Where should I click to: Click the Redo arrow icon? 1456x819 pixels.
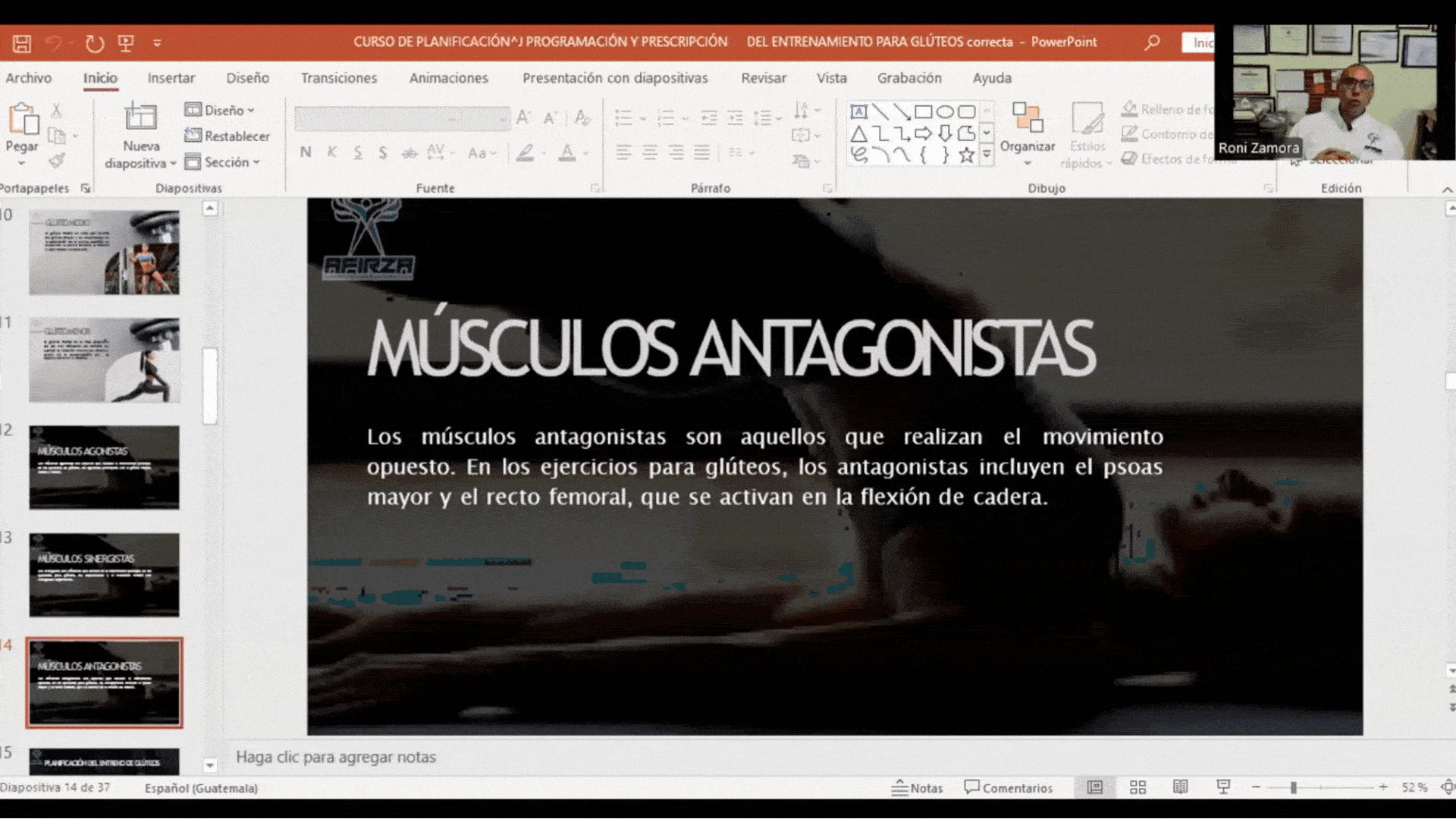94,43
